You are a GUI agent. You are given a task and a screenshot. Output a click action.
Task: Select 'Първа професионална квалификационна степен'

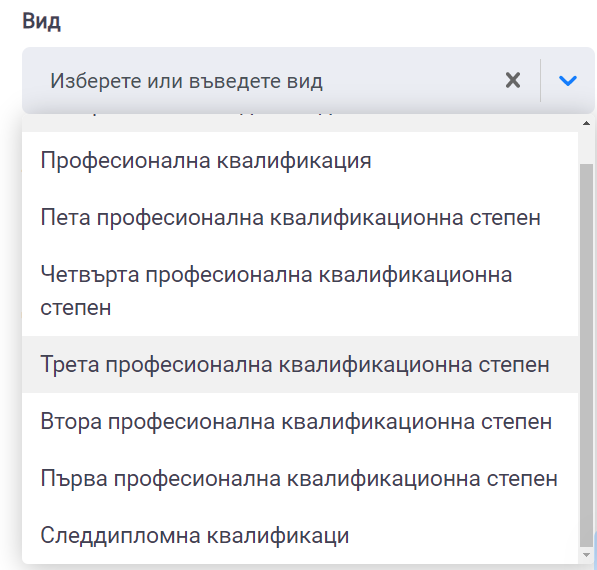300,479
